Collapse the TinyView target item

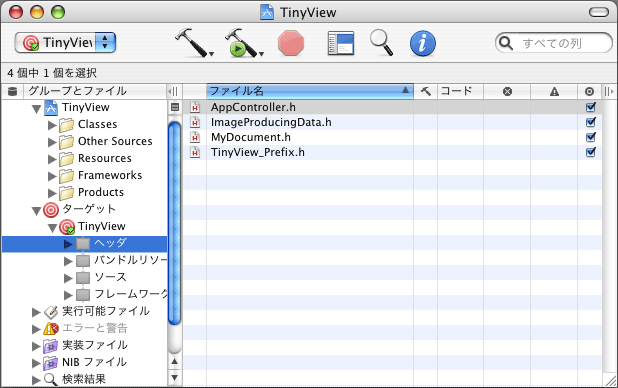click(52, 228)
